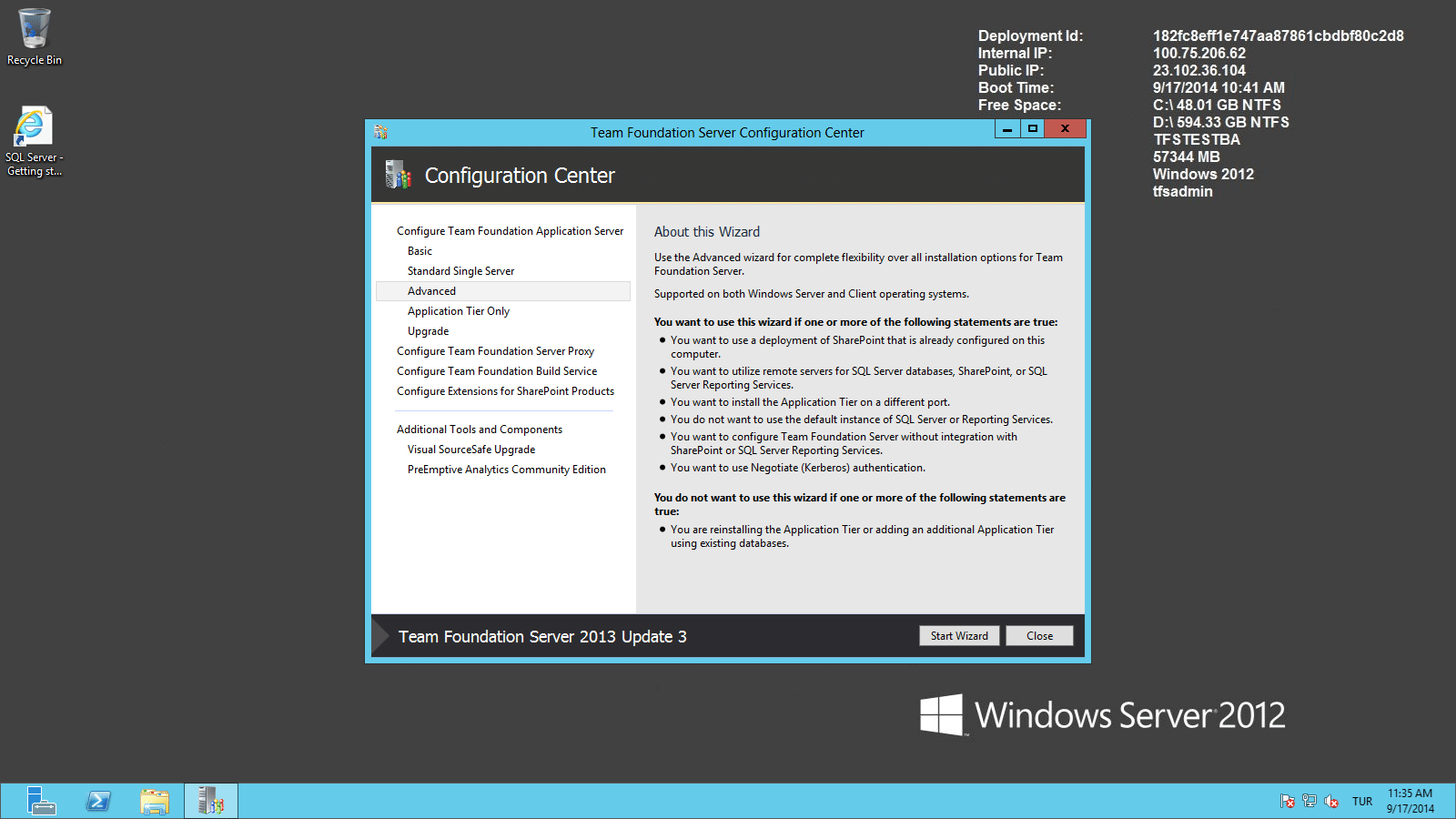Open Visual SourceSafe Upgrade tool
1456x819 pixels.
(x=471, y=449)
